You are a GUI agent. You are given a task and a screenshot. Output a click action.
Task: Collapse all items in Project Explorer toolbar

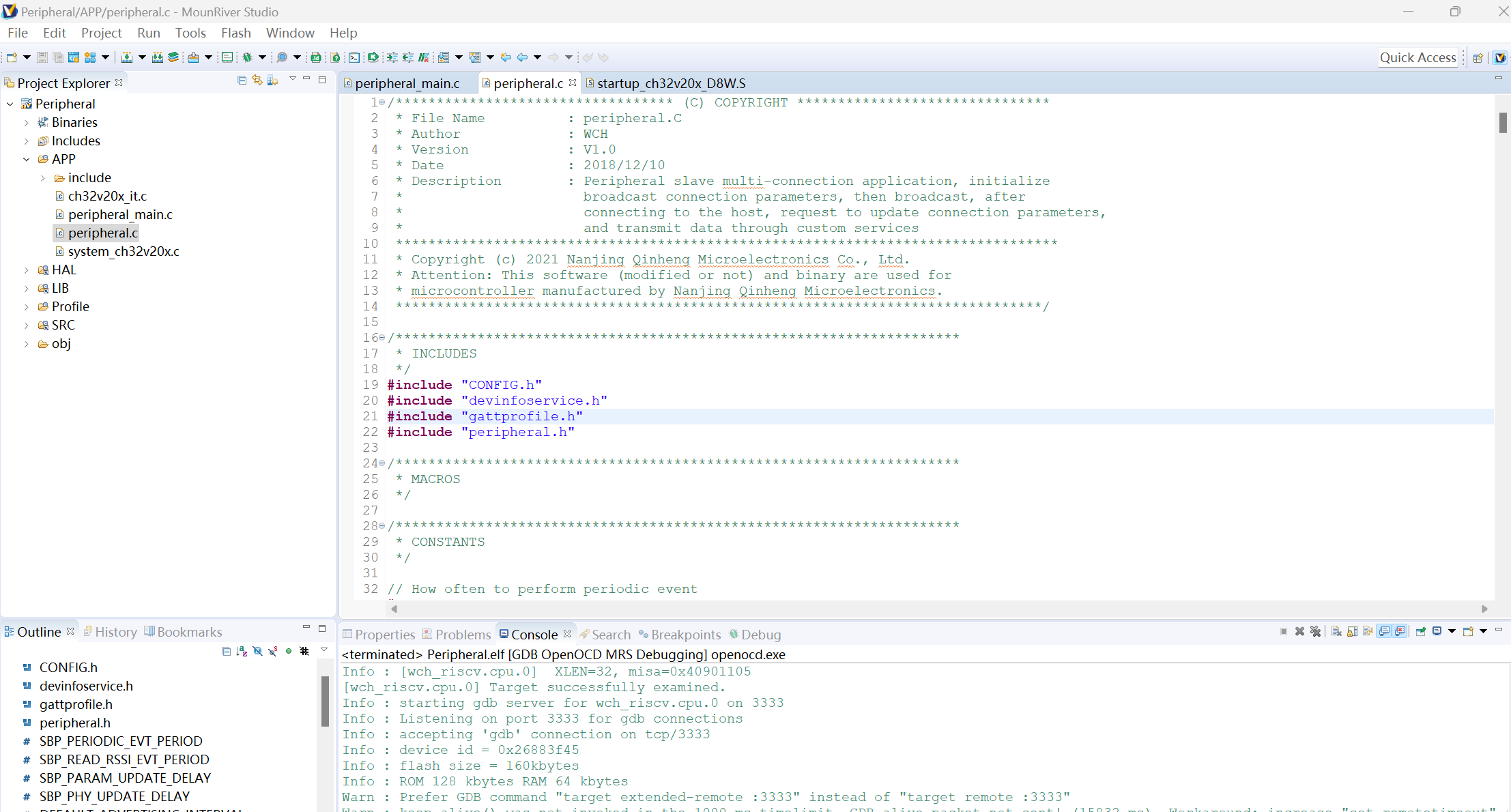pyautogui.click(x=242, y=81)
